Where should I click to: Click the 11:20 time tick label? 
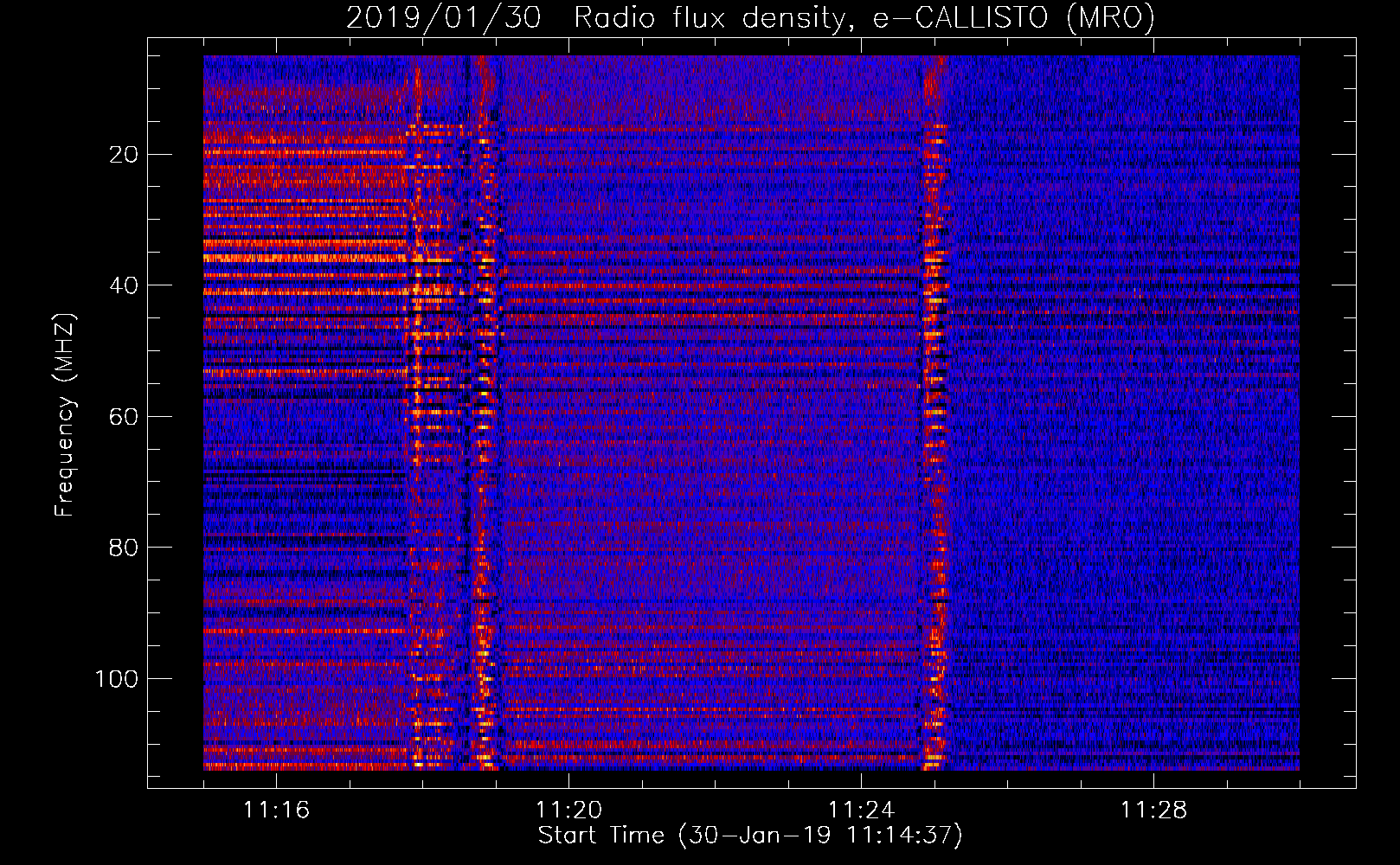point(568,811)
